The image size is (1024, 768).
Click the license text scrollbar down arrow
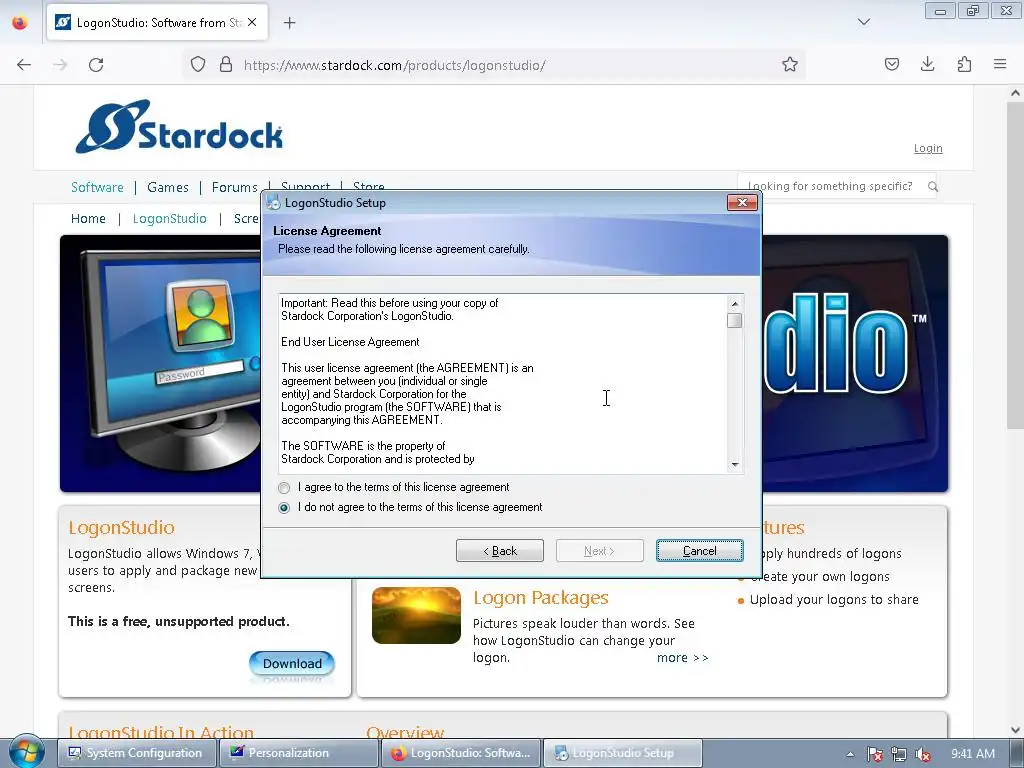coord(735,465)
